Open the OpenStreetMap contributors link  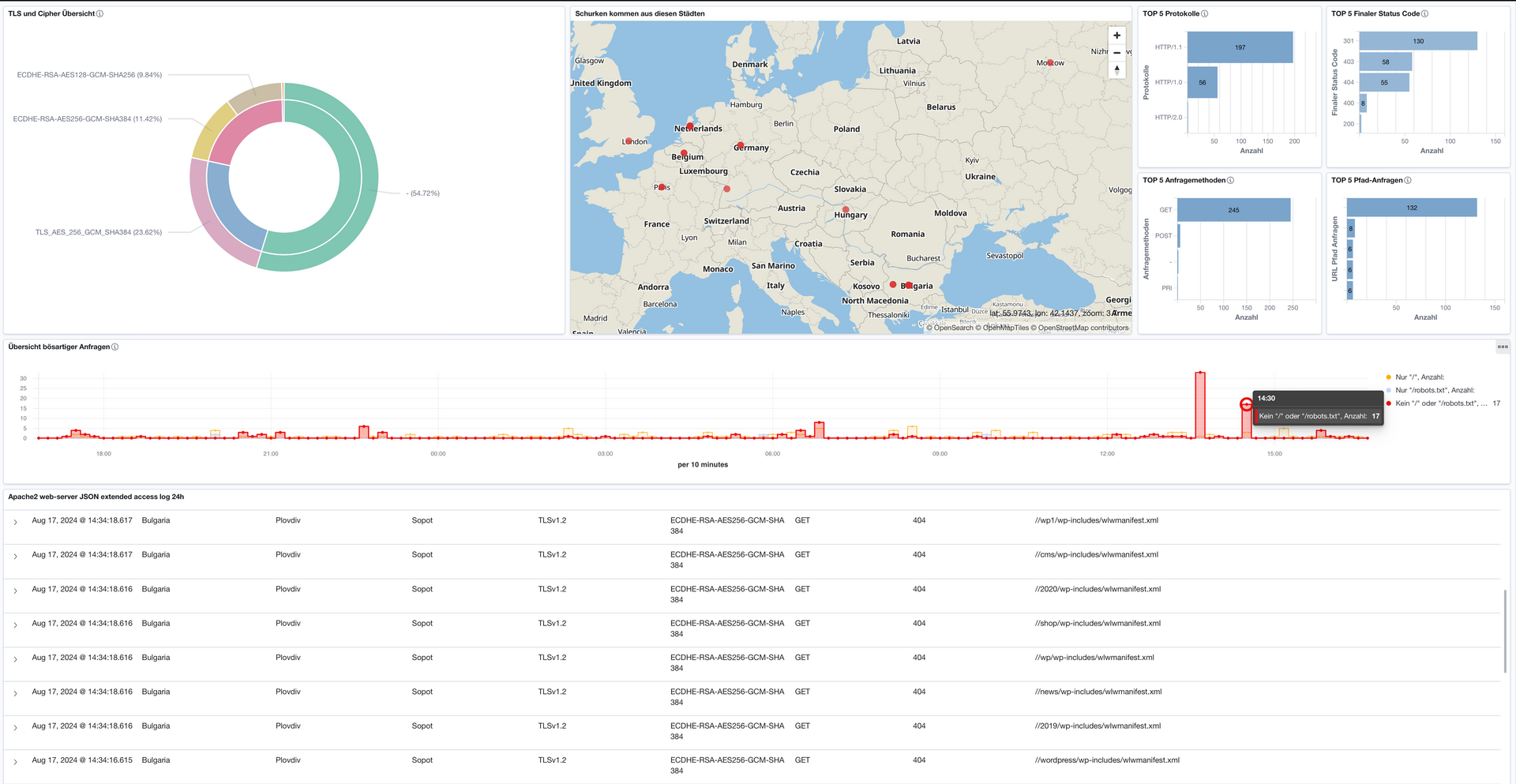[1082, 328]
